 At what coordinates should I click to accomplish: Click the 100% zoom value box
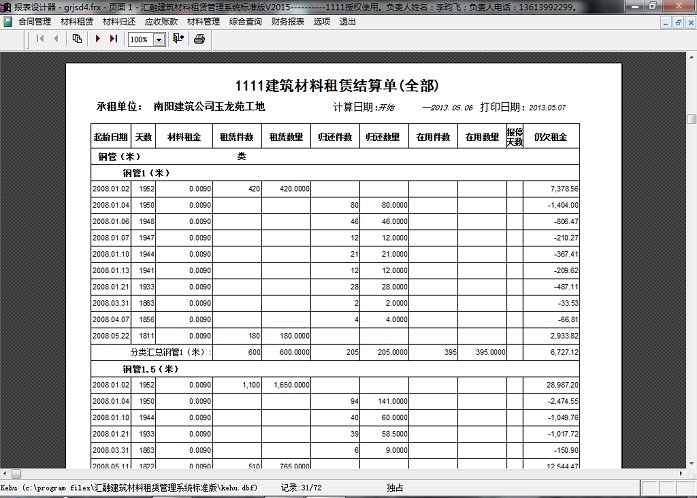click(140, 40)
